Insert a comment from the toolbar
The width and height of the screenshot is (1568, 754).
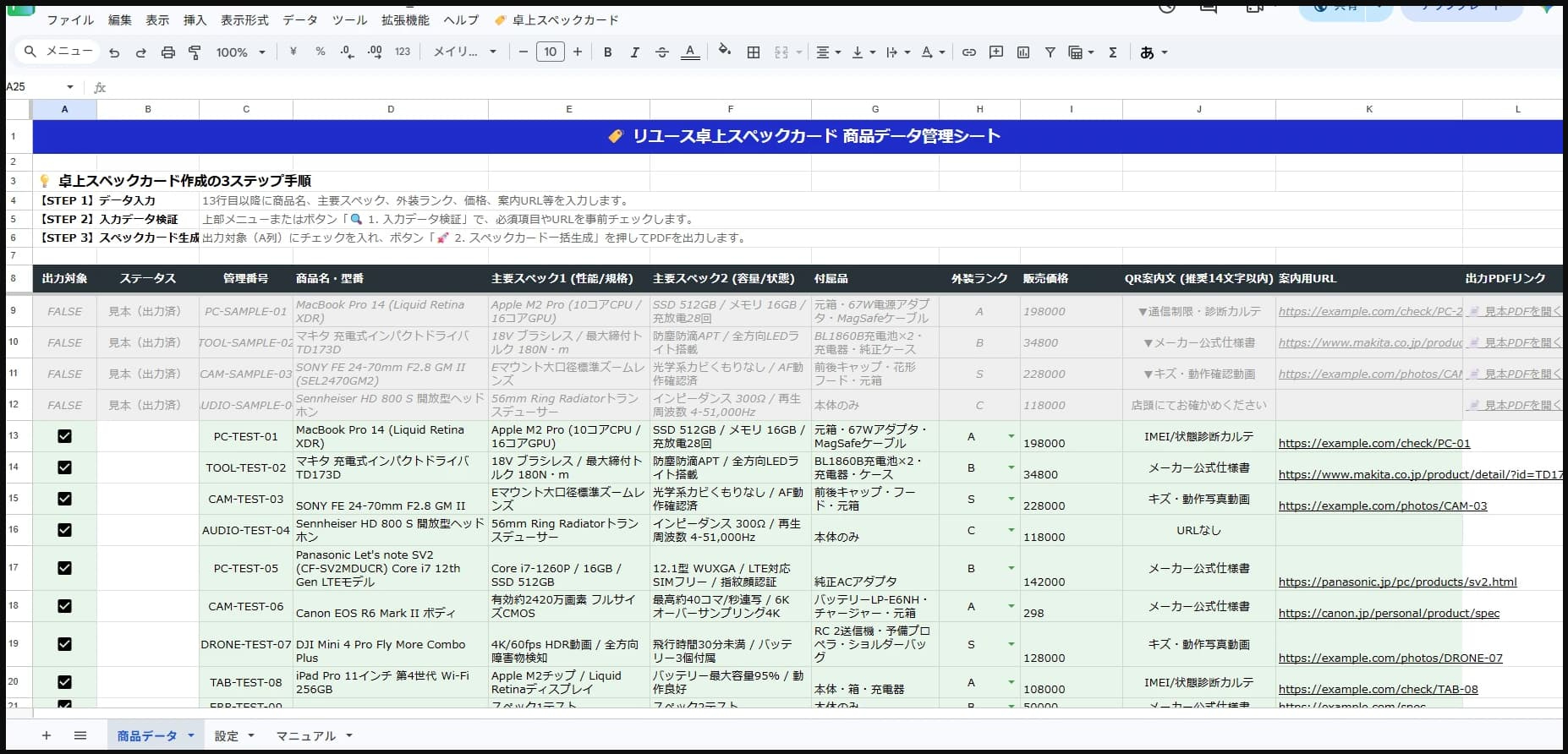tap(996, 52)
